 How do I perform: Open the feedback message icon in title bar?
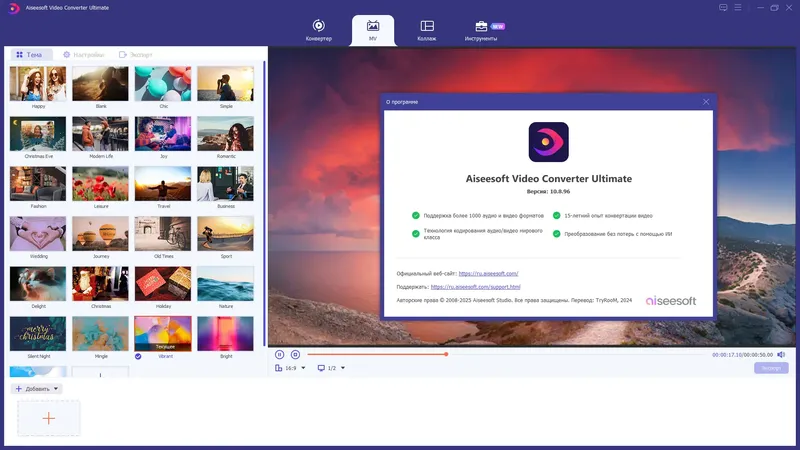[x=723, y=8]
